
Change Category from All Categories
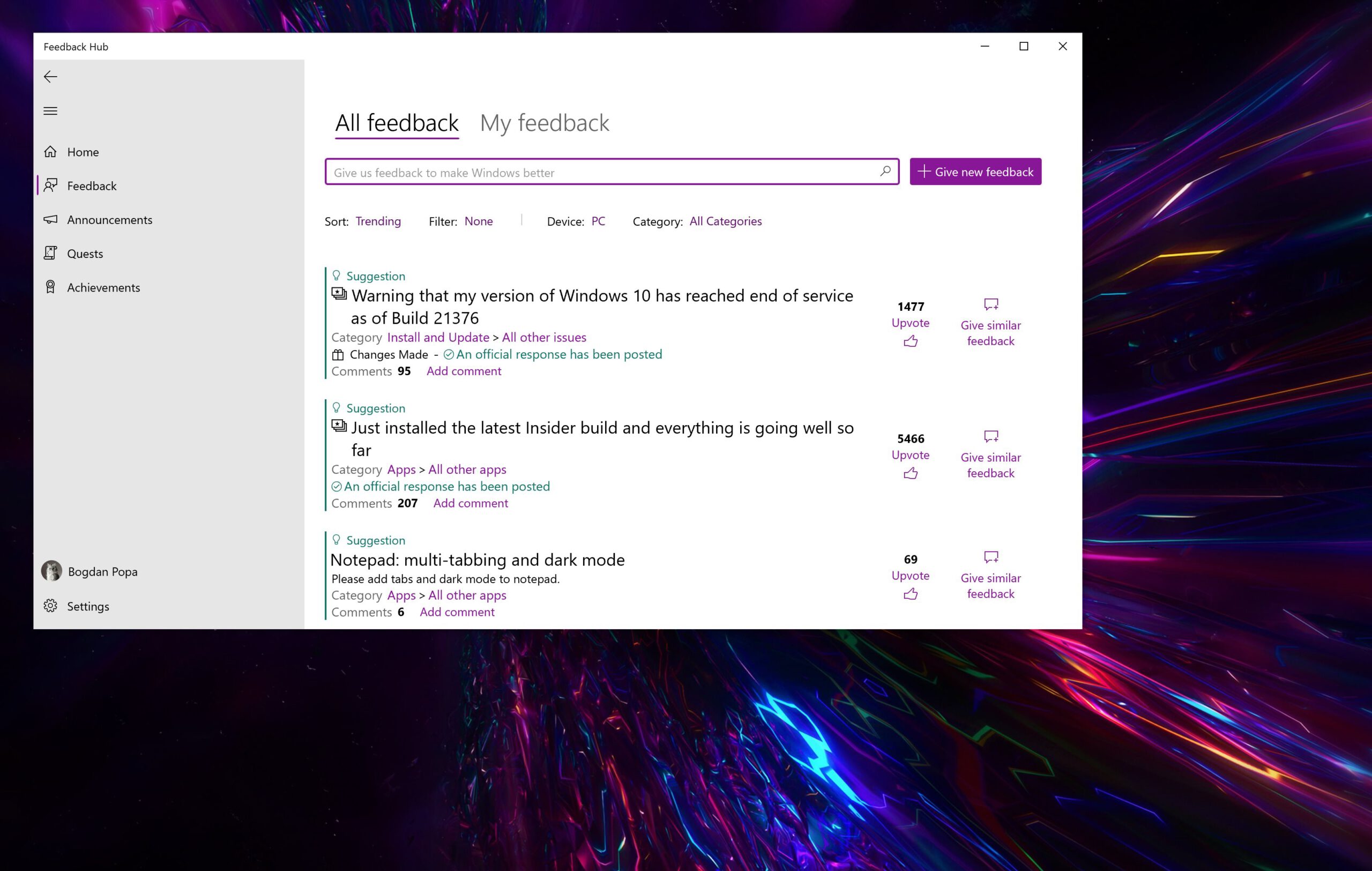[x=725, y=221]
